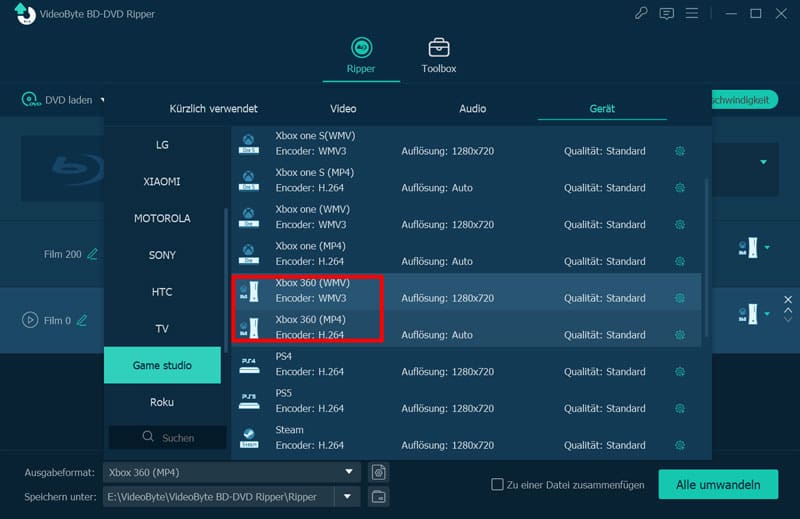Open settings gear for Xbox one (WMV)
The image size is (800, 519).
point(680,225)
